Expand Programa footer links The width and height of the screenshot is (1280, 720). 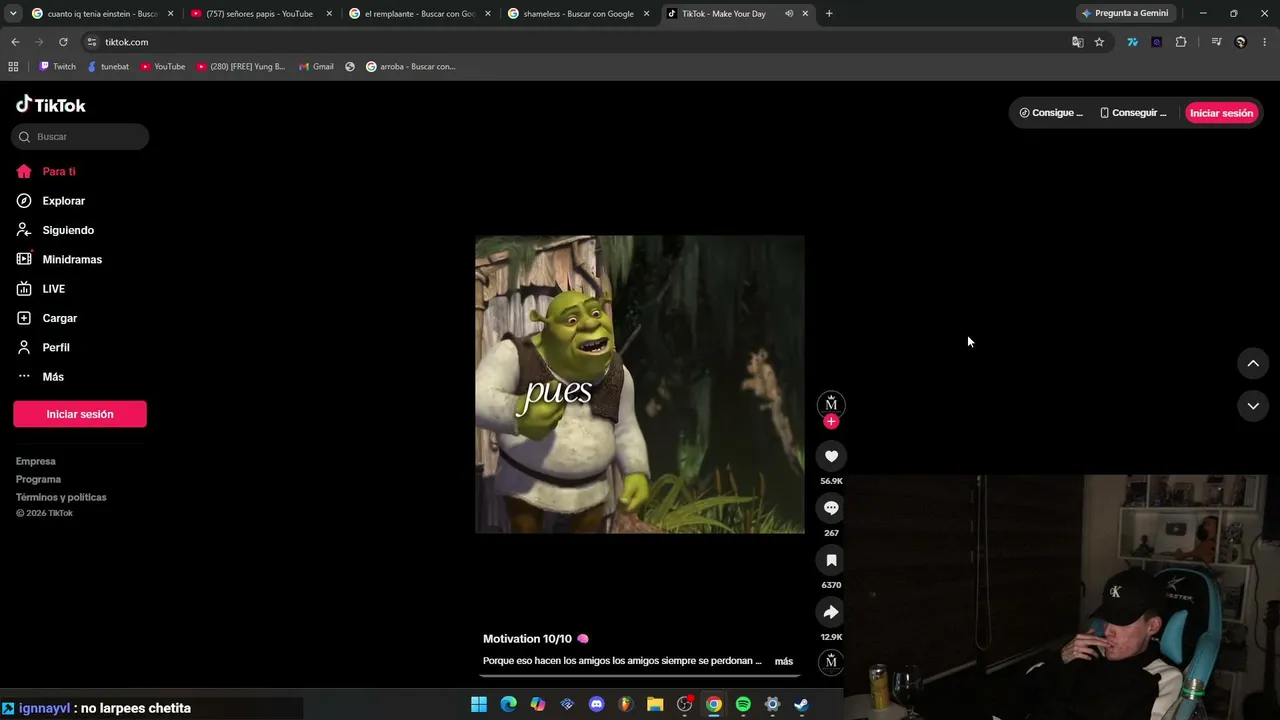[38, 479]
